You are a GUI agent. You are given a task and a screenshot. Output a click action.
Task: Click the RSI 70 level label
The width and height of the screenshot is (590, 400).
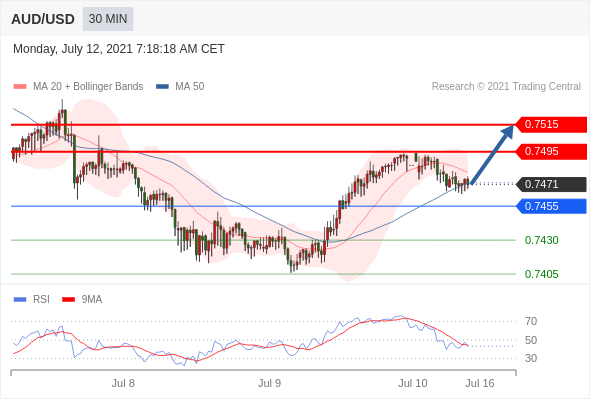click(531, 321)
